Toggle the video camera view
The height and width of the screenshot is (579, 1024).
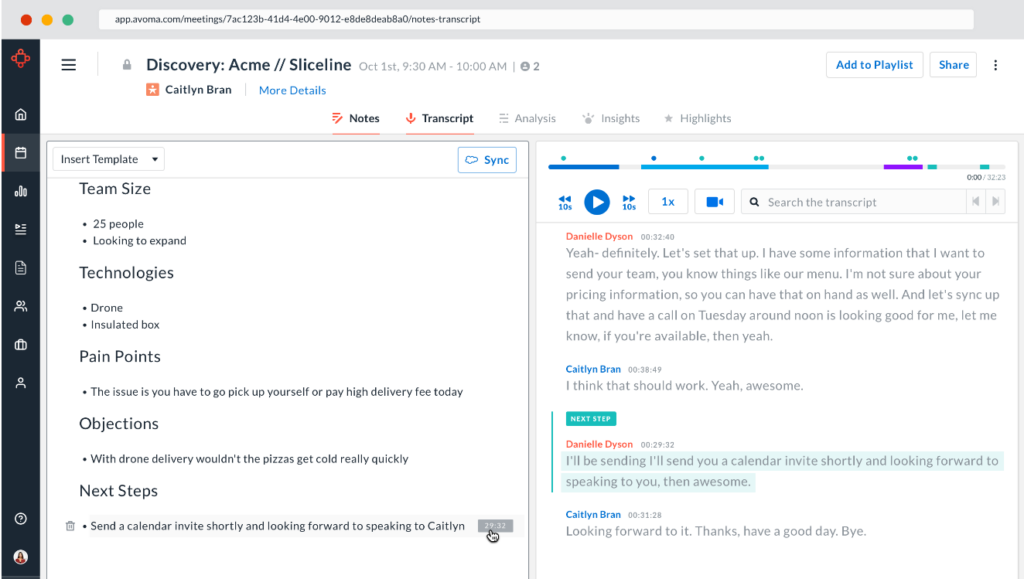click(714, 202)
